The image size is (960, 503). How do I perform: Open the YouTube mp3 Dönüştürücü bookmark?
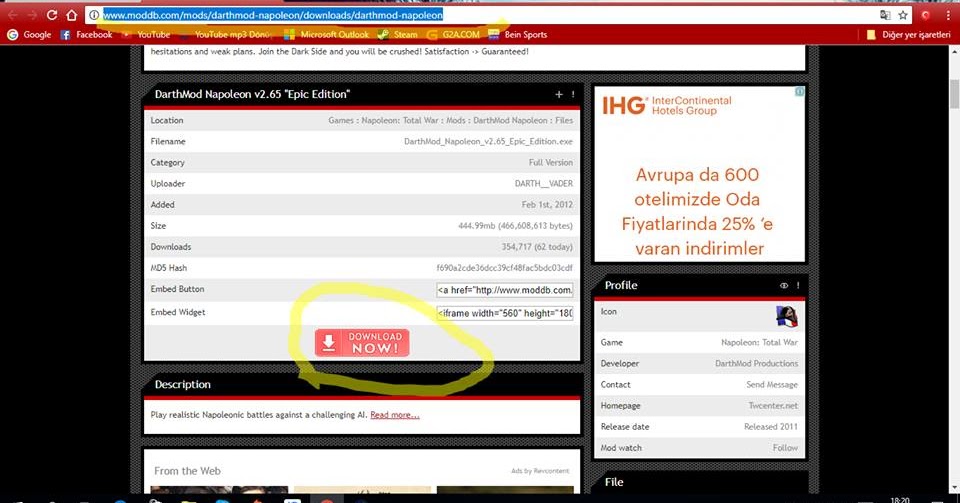(x=225, y=35)
